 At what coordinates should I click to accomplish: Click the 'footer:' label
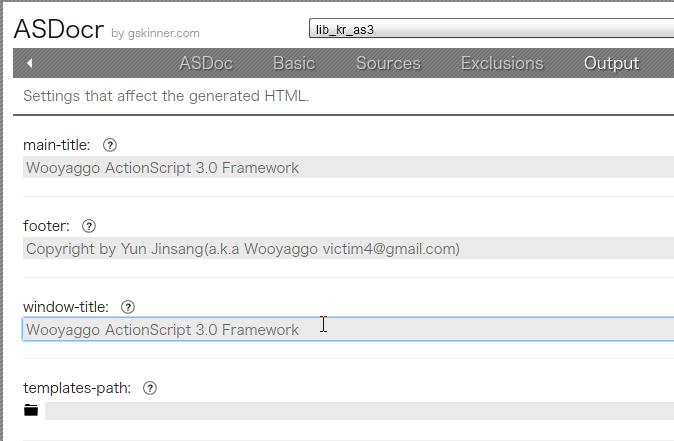tap(46, 226)
